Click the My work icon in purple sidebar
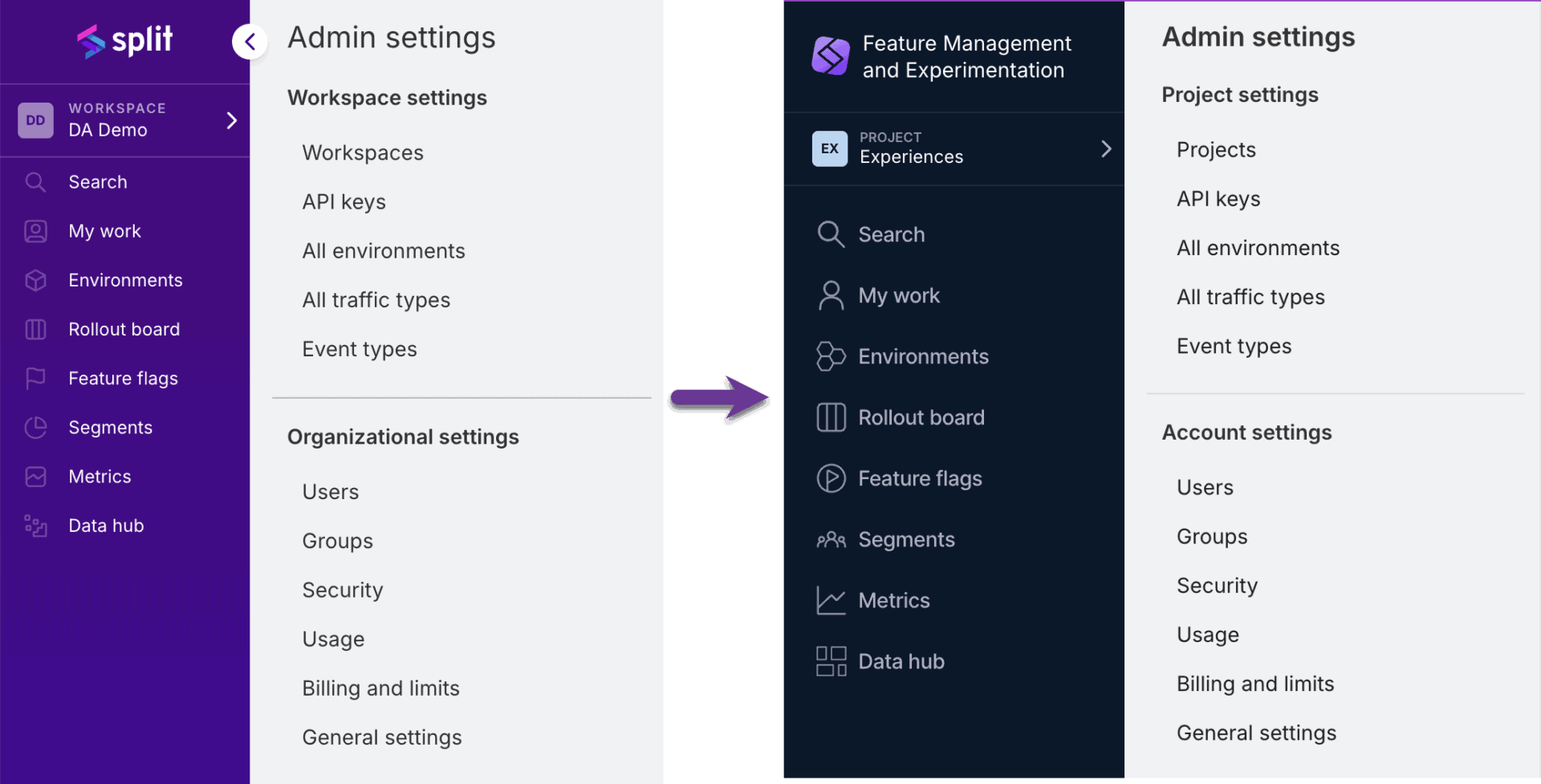 click(x=35, y=231)
